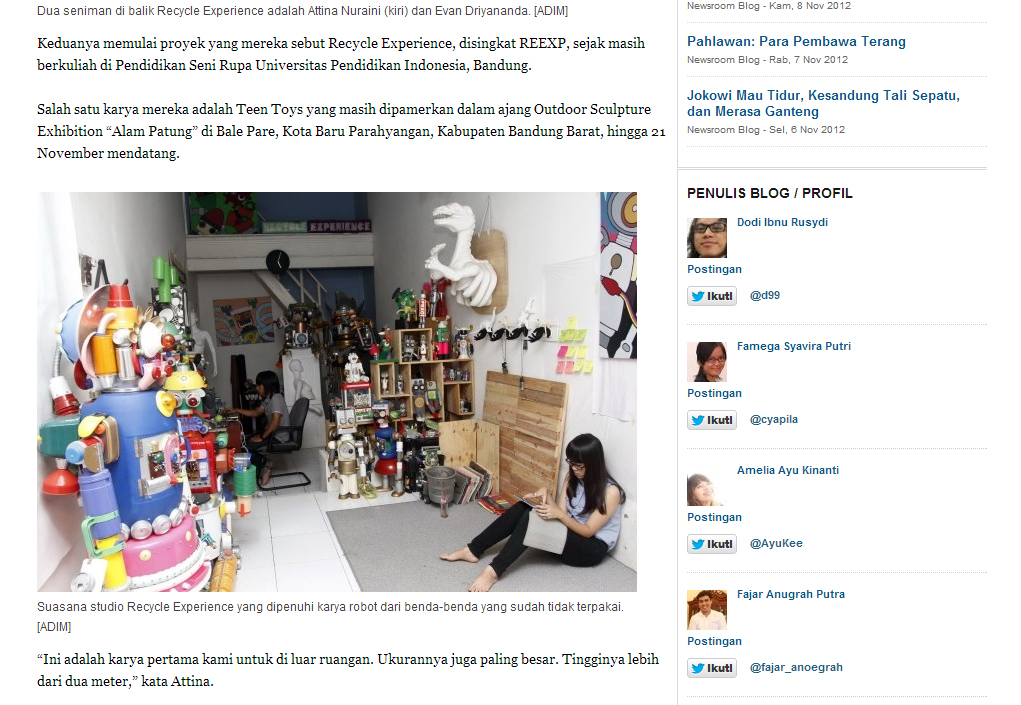Viewport: 1021px width, 705px height.
Task: Open Postingan under Dodi Ibnu Rusydi
Action: 714,270
